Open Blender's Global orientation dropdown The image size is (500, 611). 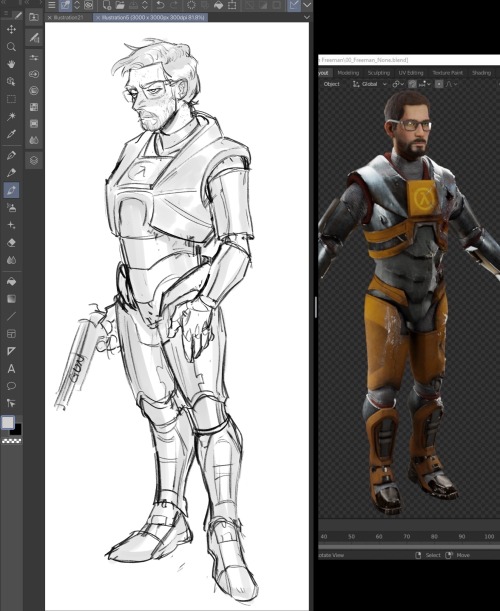pos(369,84)
